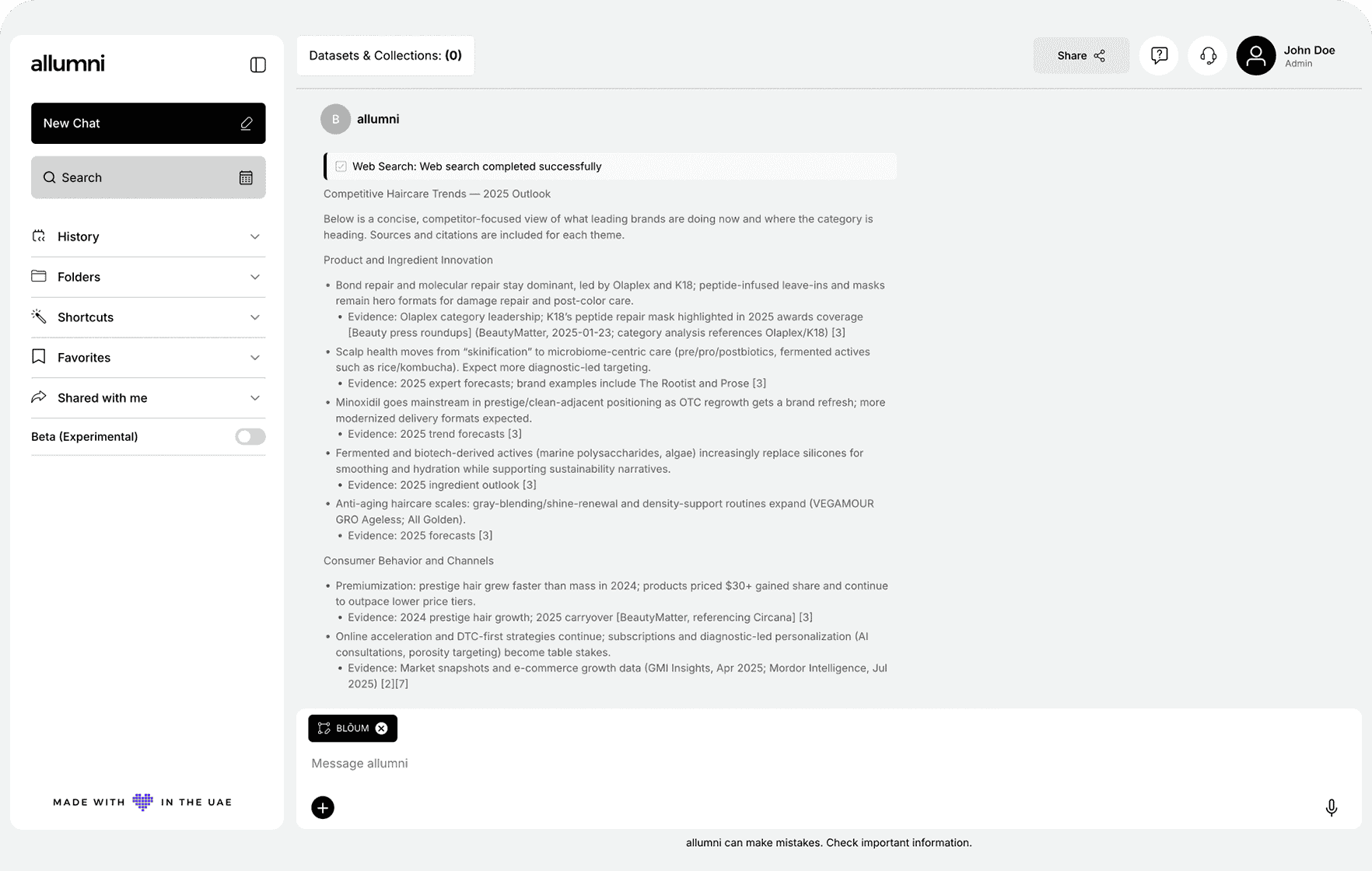
Task: Click the web search completed checkbox
Action: [x=341, y=166]
